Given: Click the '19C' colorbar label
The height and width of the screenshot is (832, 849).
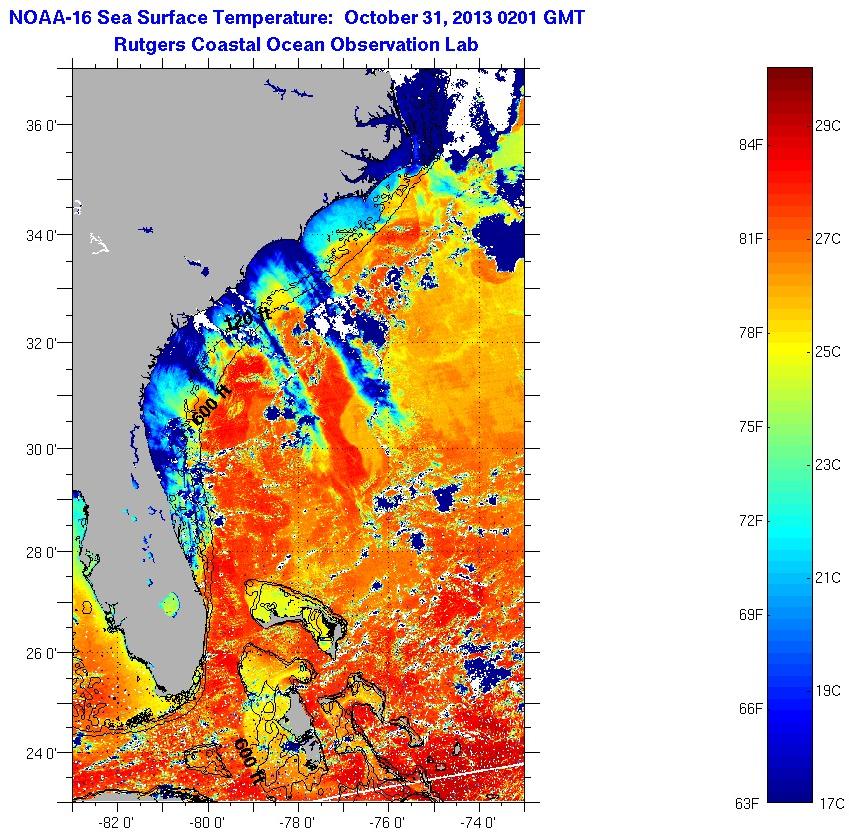Looking at the screenshot, I should tap(828, 691).
